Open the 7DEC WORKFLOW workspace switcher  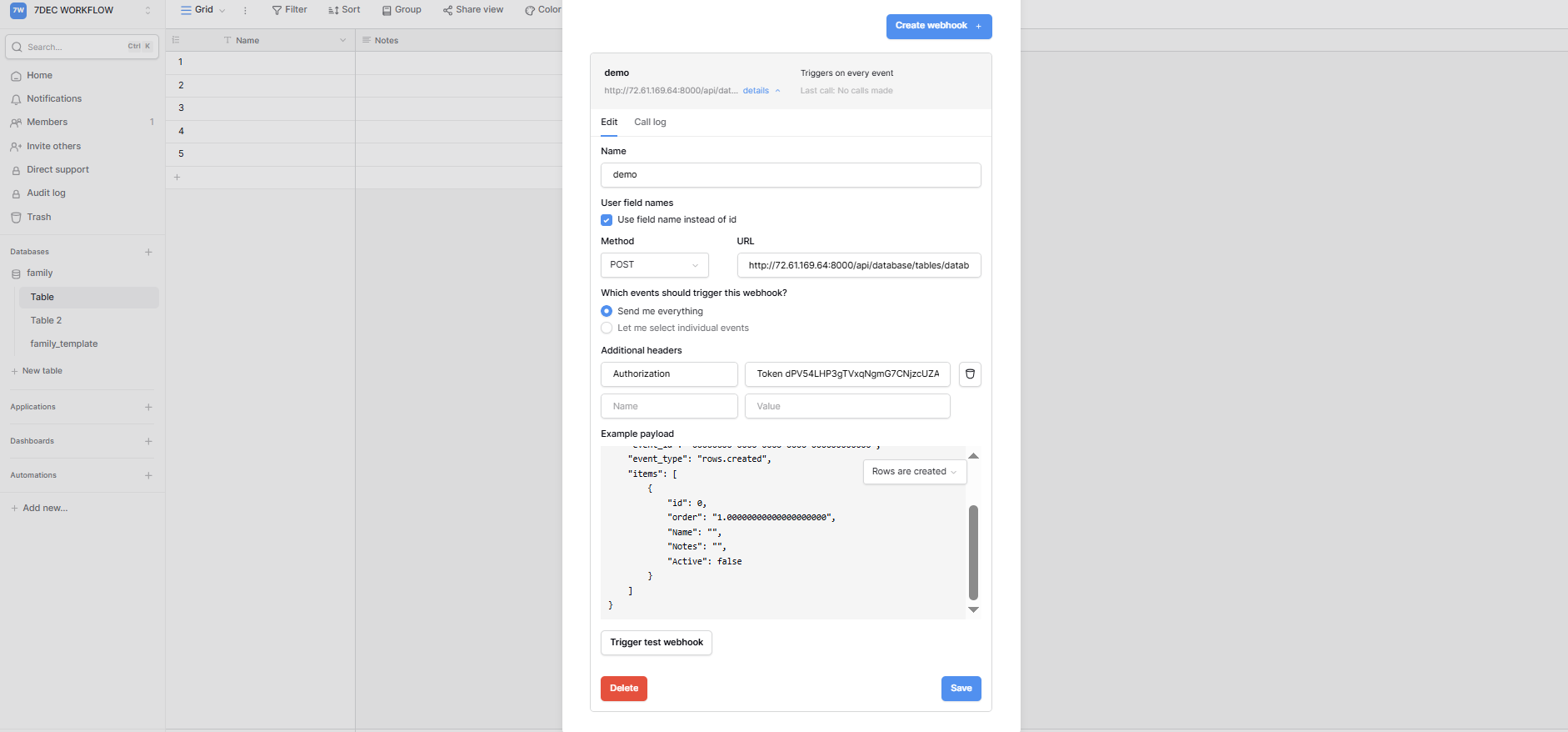pos(81,11)
